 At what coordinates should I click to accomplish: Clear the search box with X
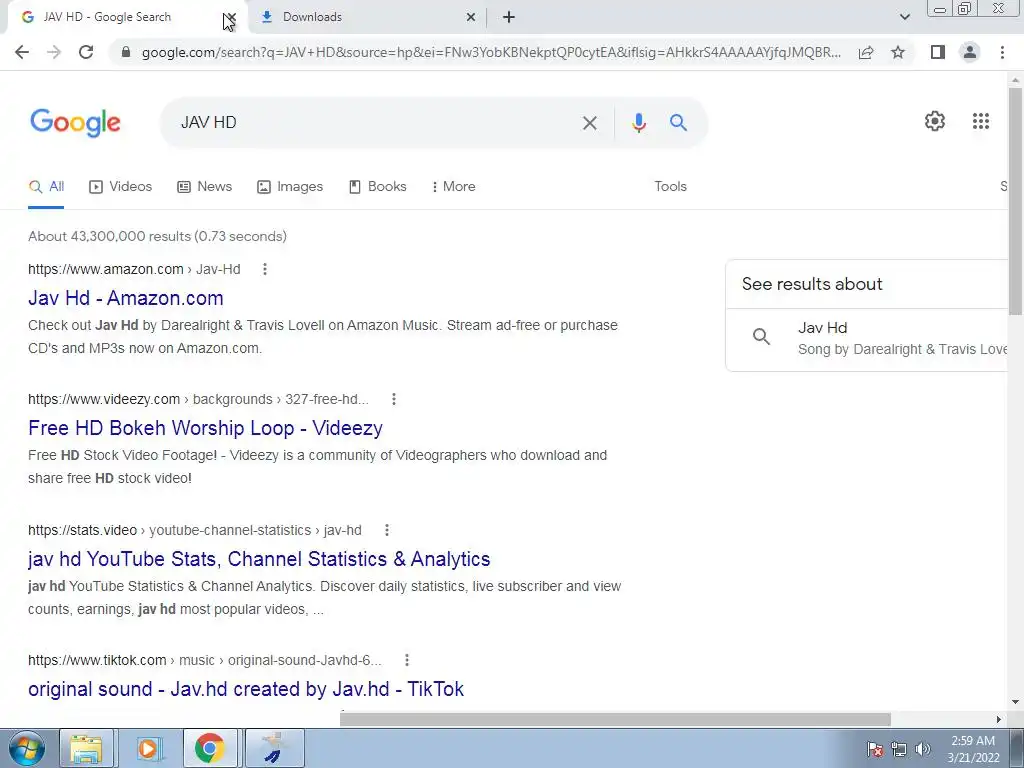590,123
